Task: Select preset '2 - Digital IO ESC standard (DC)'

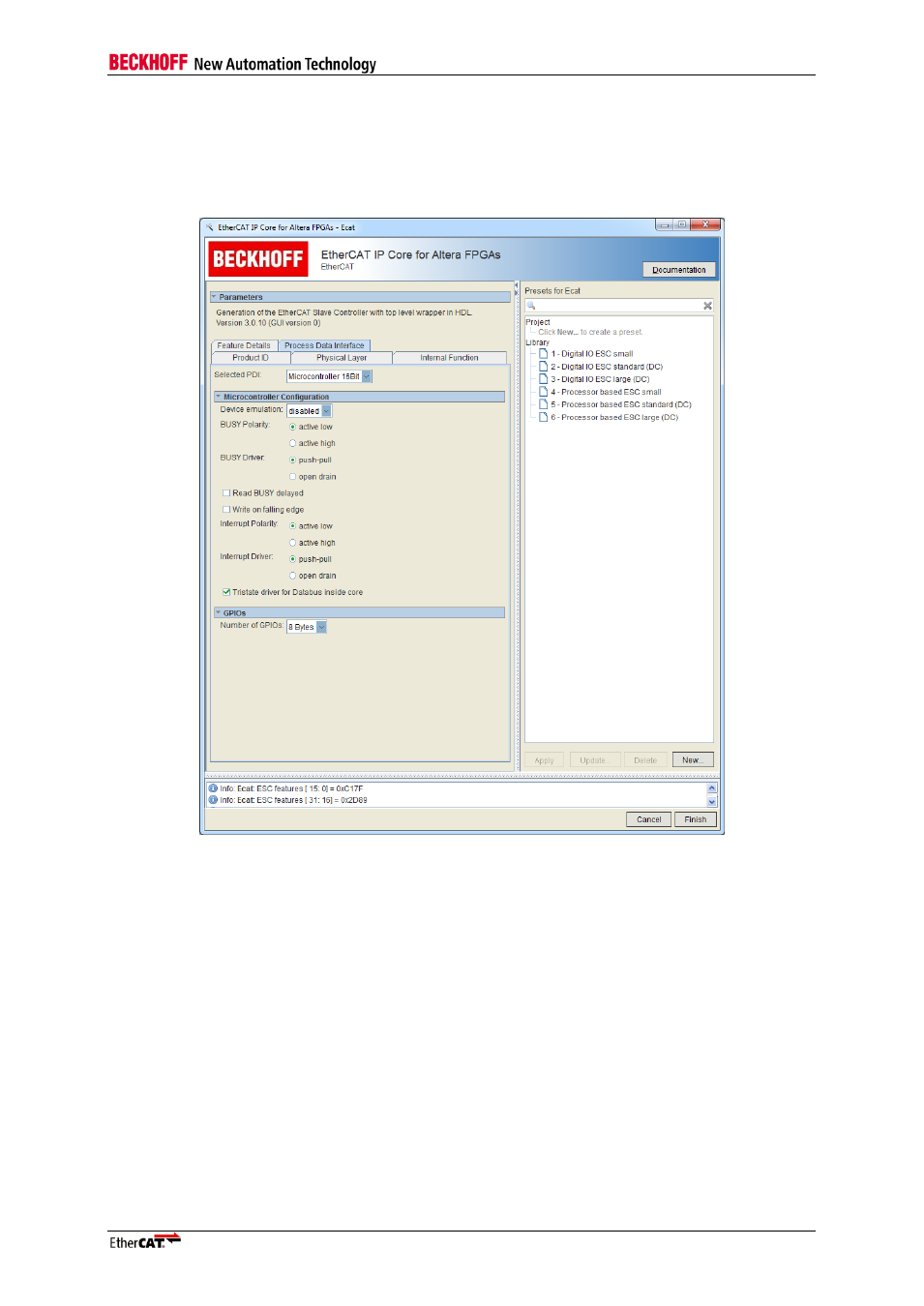Action: (607, 367)
